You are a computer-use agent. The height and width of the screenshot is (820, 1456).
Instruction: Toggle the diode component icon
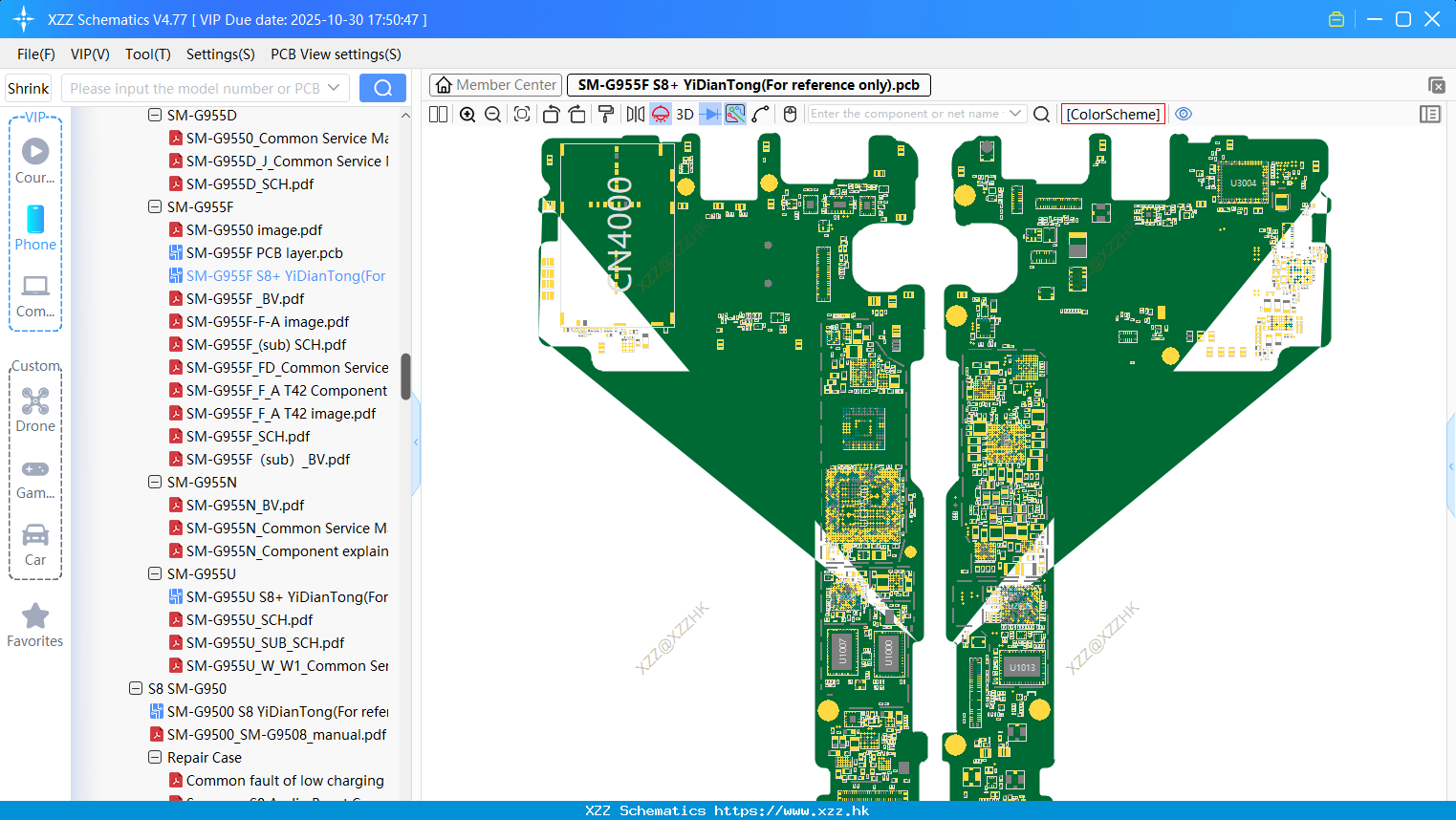click(710, 114)
